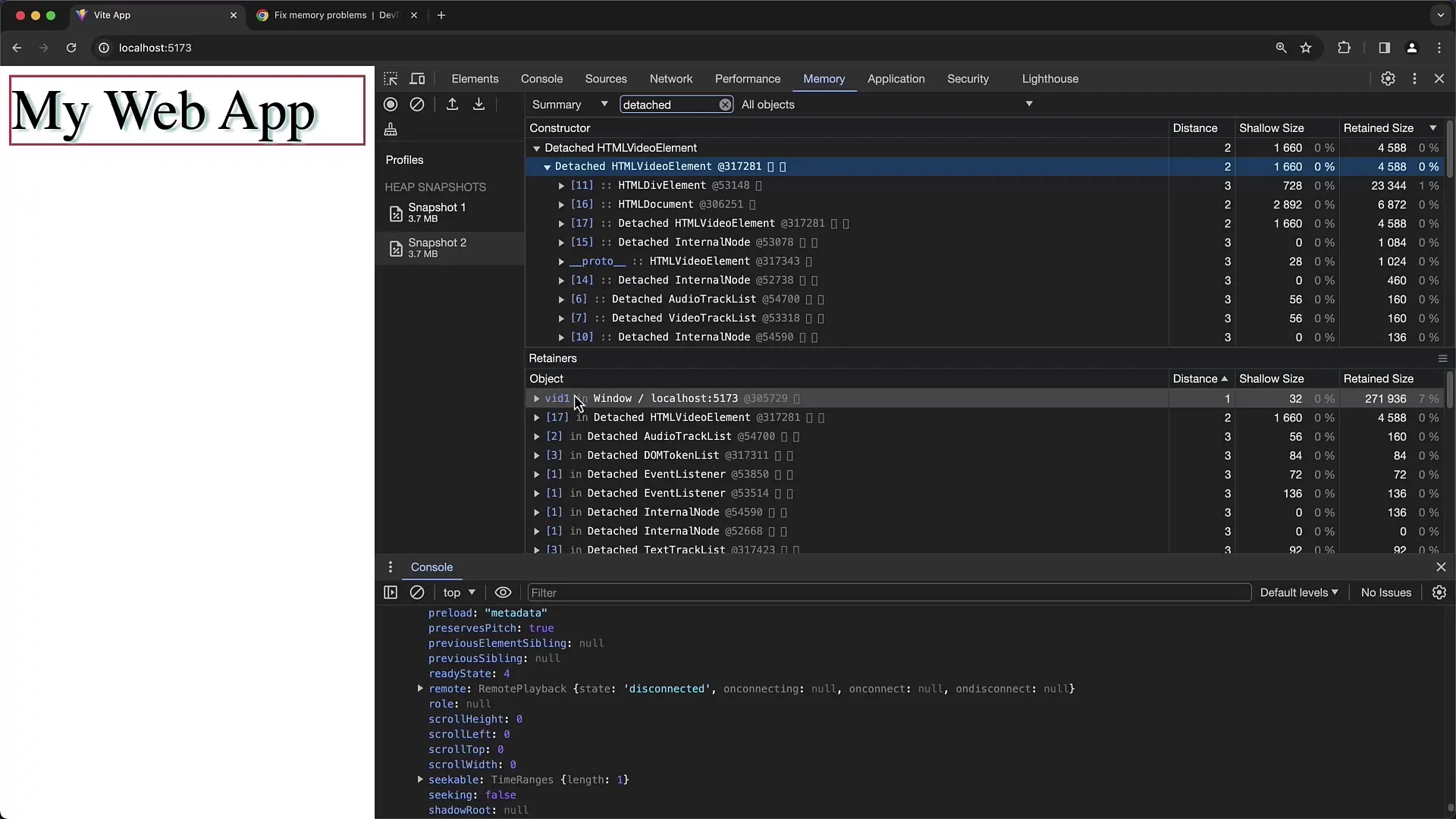
Task: Switch to the Elements tab
Action: pyautogui.click(x=474, y=78)
